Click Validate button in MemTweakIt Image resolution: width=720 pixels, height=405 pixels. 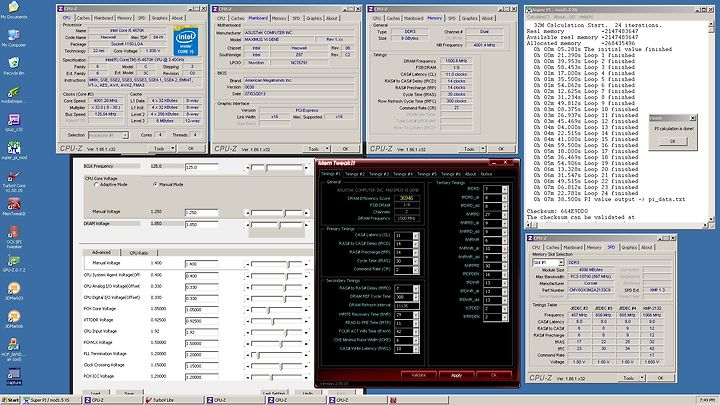pos(418,375)
